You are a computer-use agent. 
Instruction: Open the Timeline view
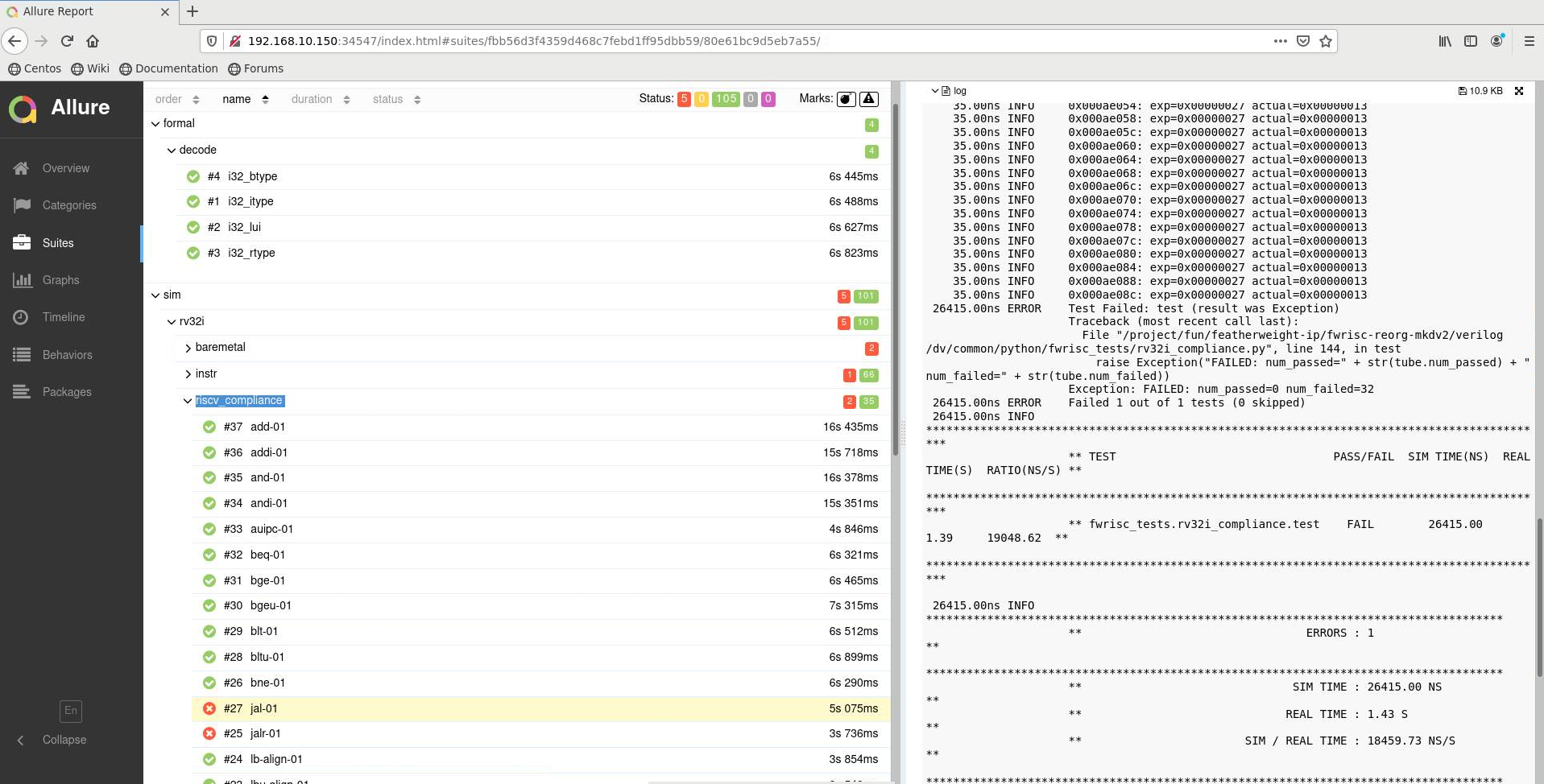click(63, 317)
